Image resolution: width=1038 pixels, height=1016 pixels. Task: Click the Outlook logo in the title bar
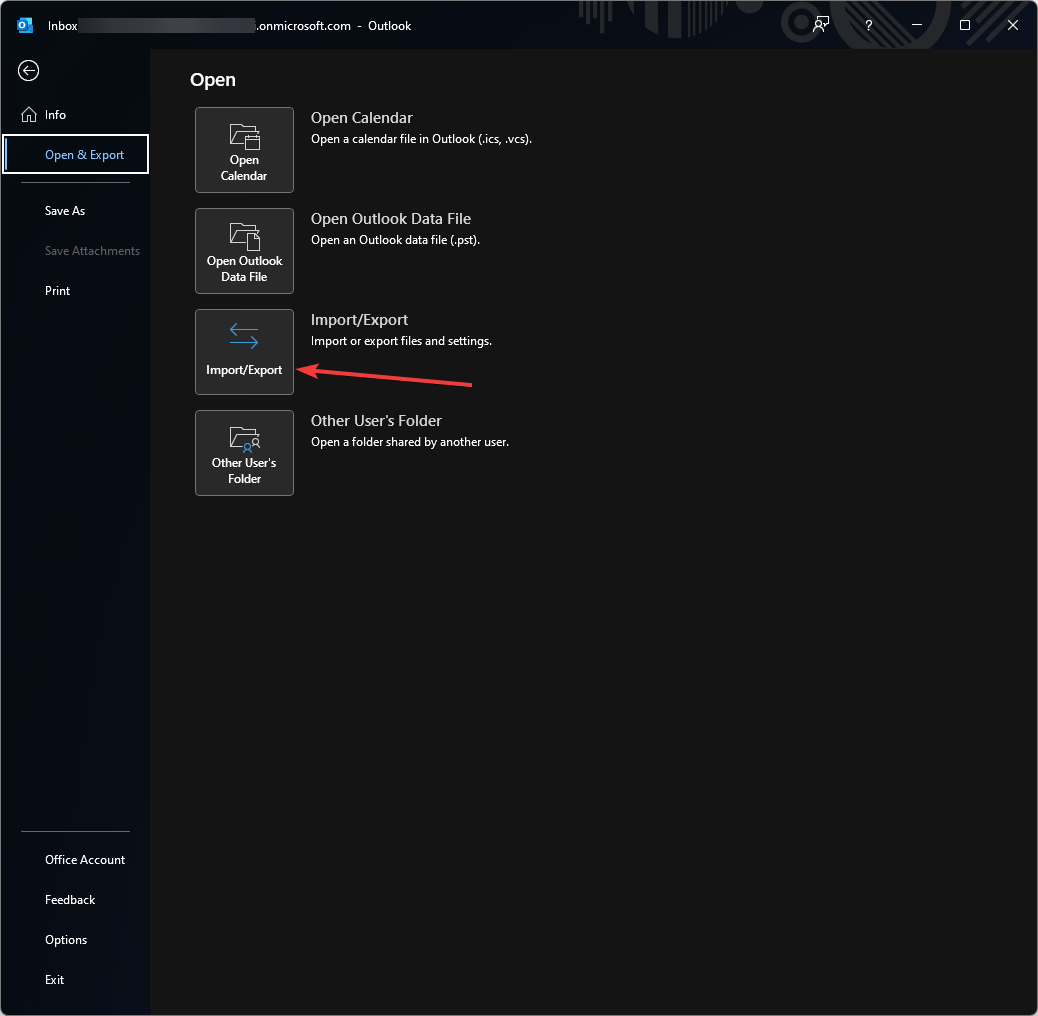click(25, 25)
